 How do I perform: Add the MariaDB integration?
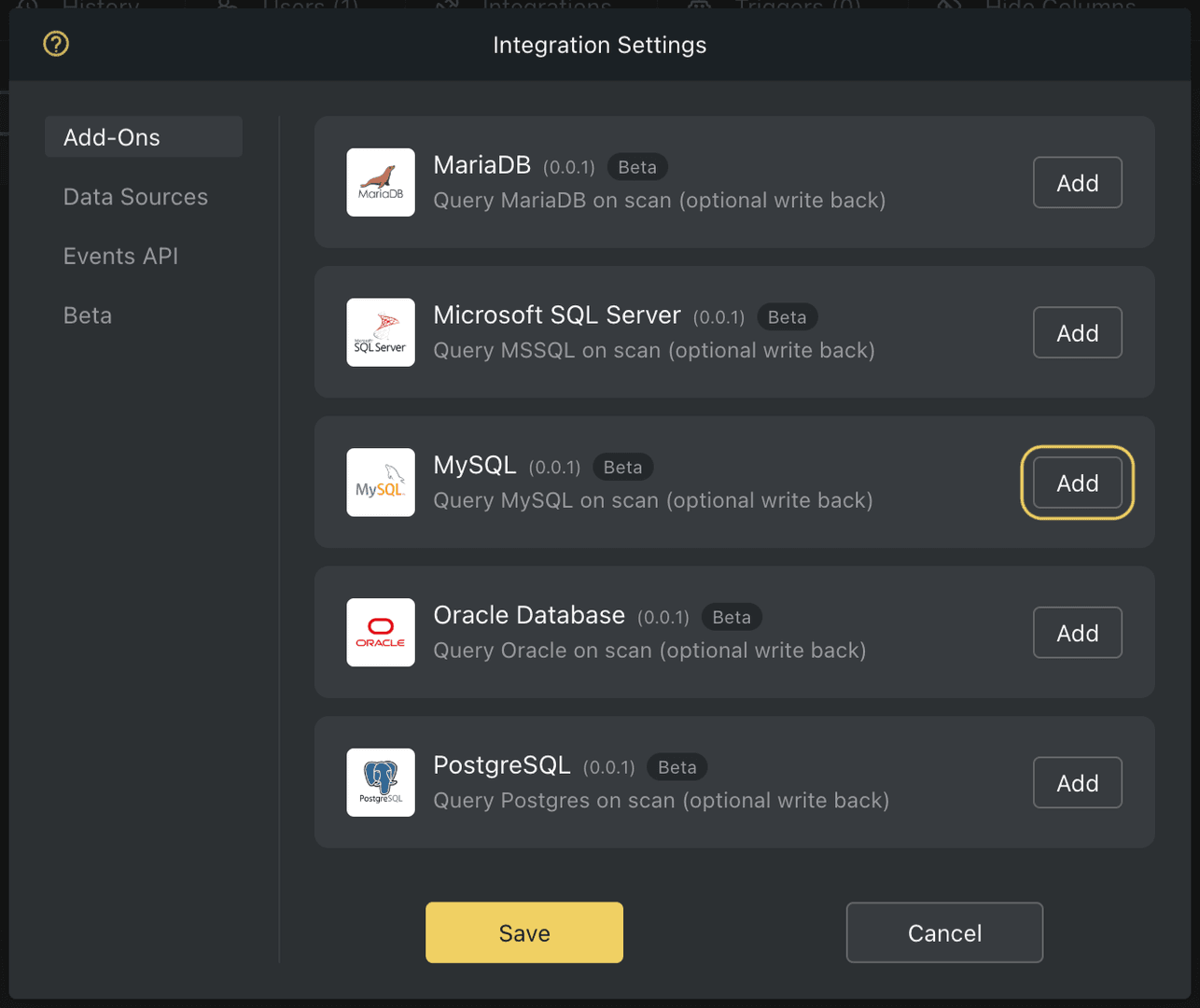(x=1077, y=183)
